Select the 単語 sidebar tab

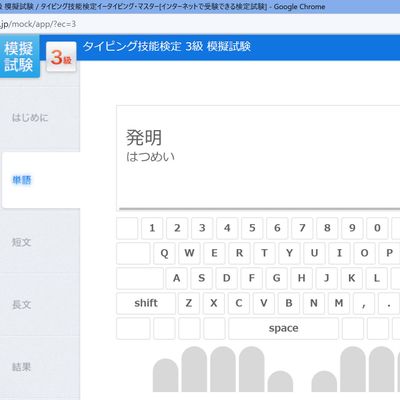click(x=41, y=180)
